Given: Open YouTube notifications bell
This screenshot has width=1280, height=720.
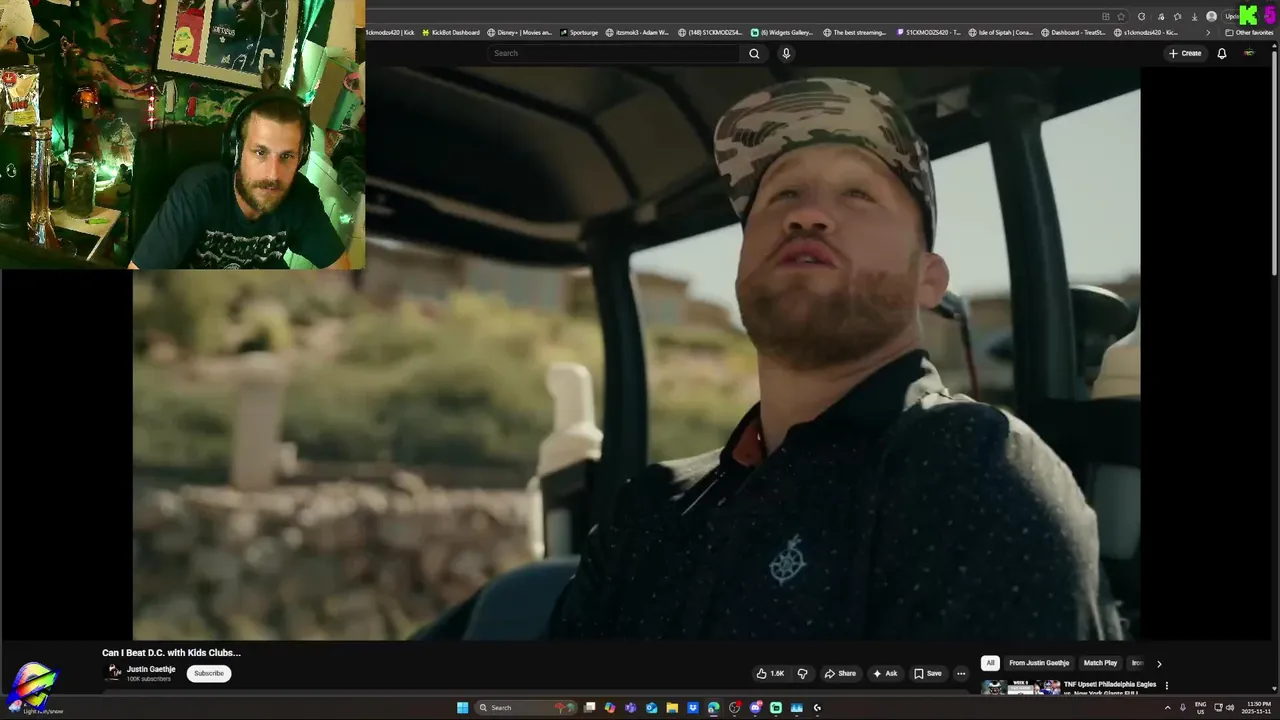Looking at the screenshot, I should pyautogui.click(x=1221, y=53).
